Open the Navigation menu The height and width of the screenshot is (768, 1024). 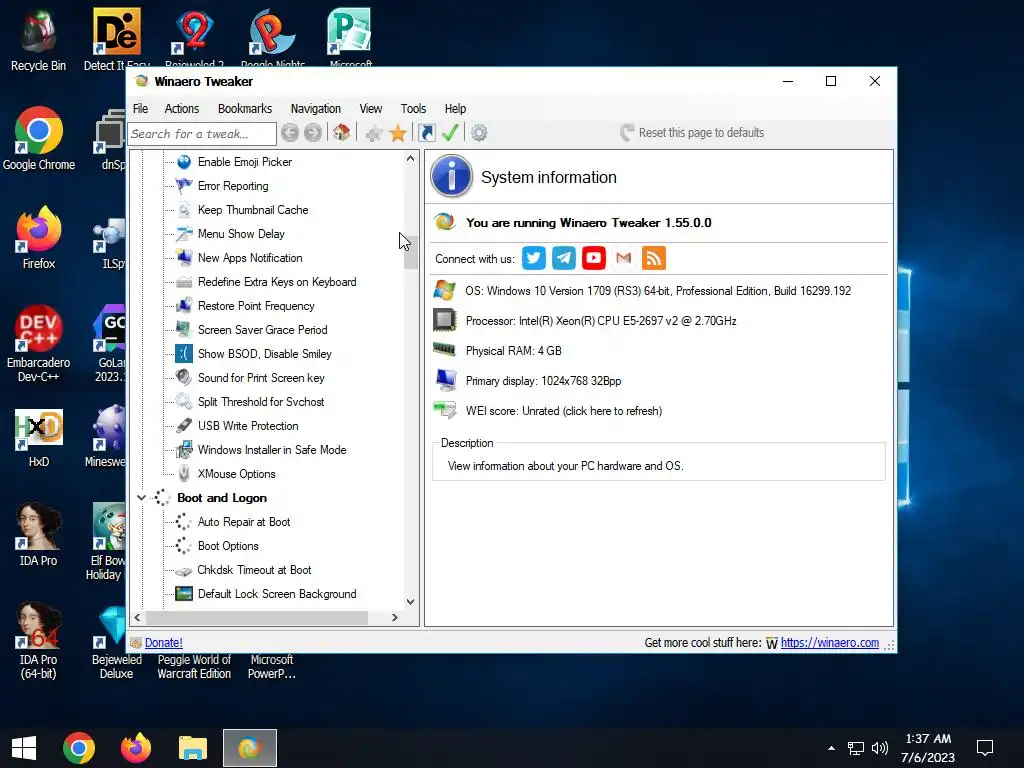coord(315,108)
